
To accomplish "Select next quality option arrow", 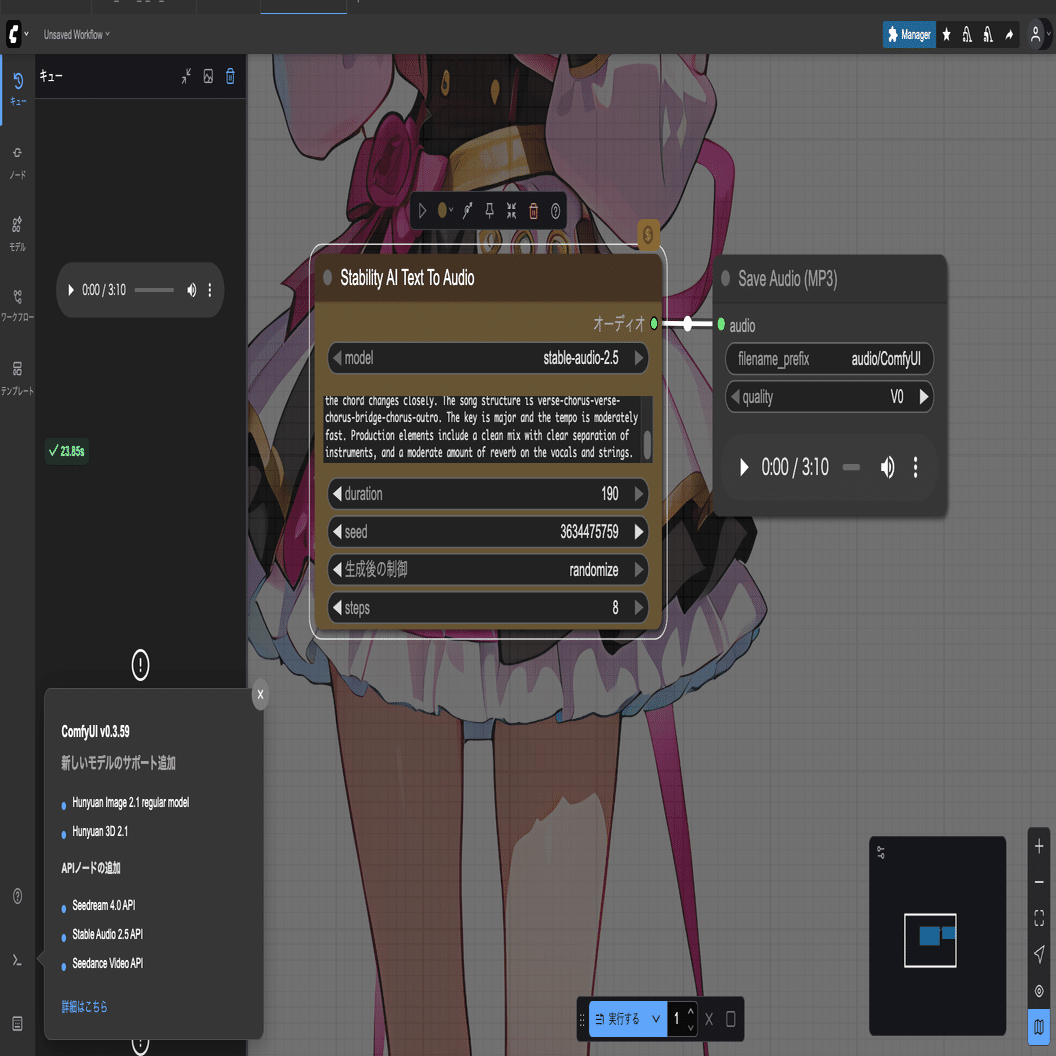I will click(x=924, y=397).
